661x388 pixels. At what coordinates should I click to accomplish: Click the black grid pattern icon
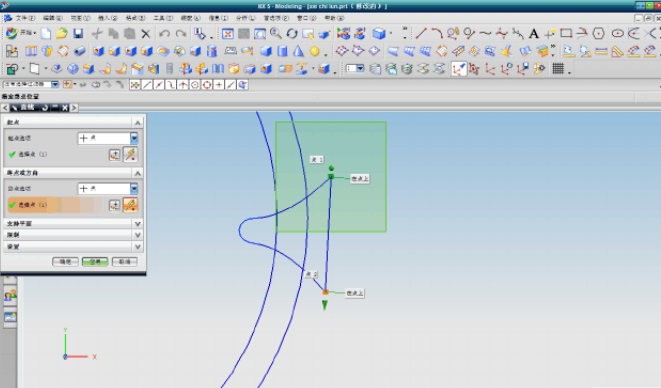click(558, 69)
